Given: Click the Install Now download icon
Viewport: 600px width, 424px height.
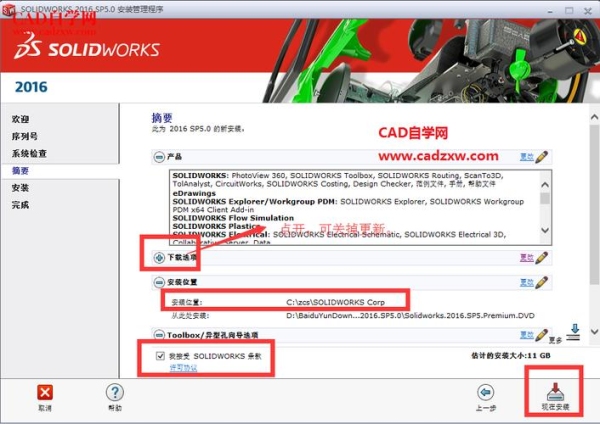Looking at the screenshot, I should [x=555, y=392].
